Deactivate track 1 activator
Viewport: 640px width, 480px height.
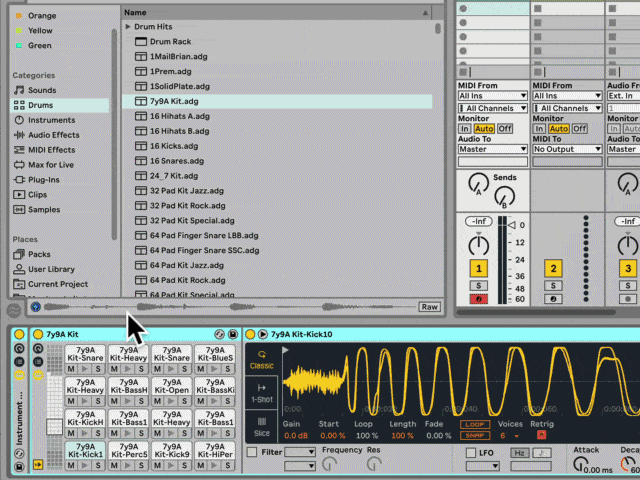[478, 269]
